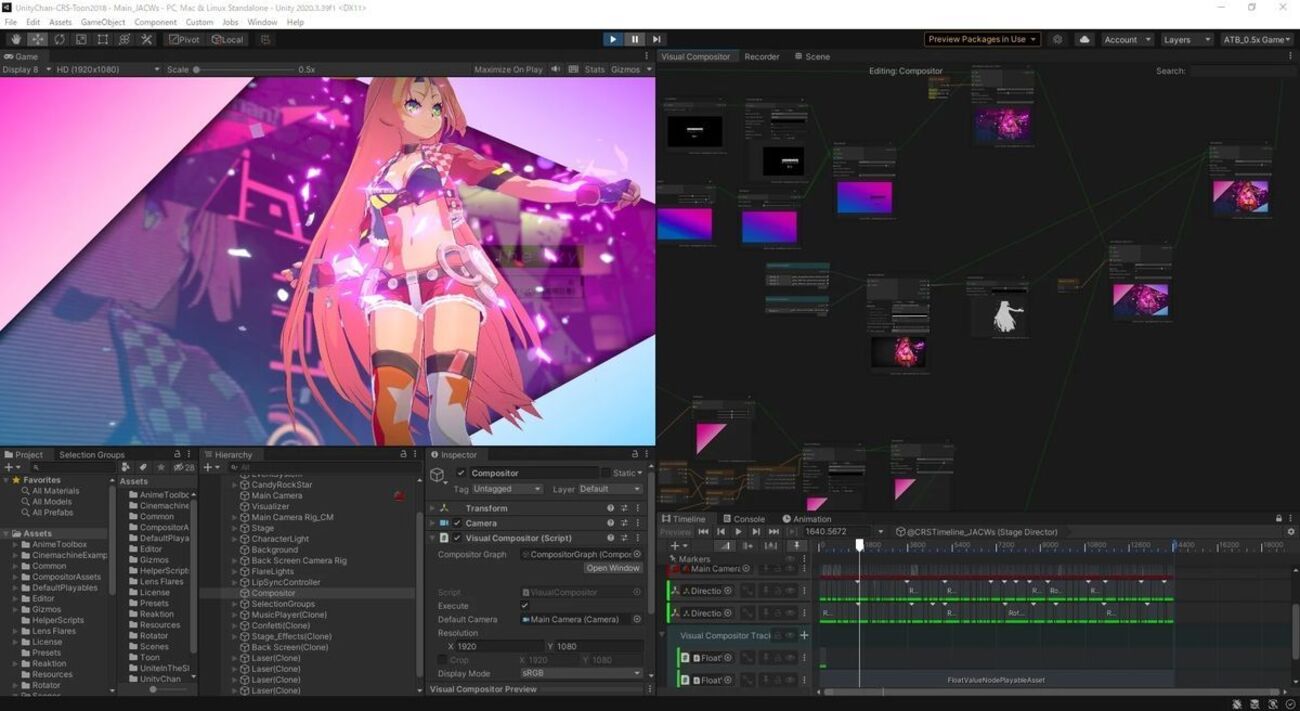Switch to the Scene tab
This screenshot has height=711, width=1300.
[x=811, y=57]
